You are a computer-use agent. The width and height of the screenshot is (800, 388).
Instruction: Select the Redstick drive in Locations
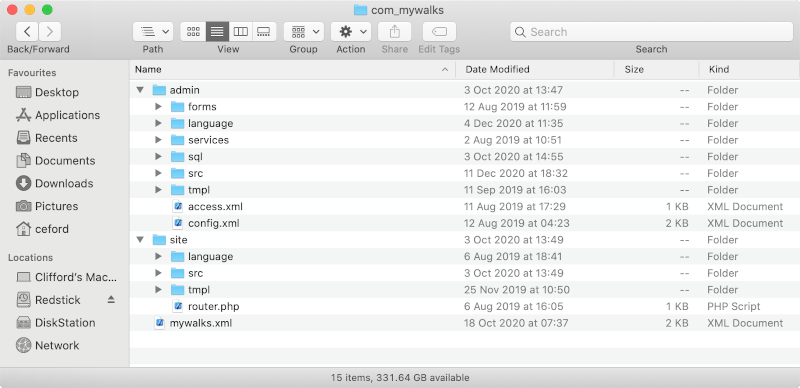point(57,300)
